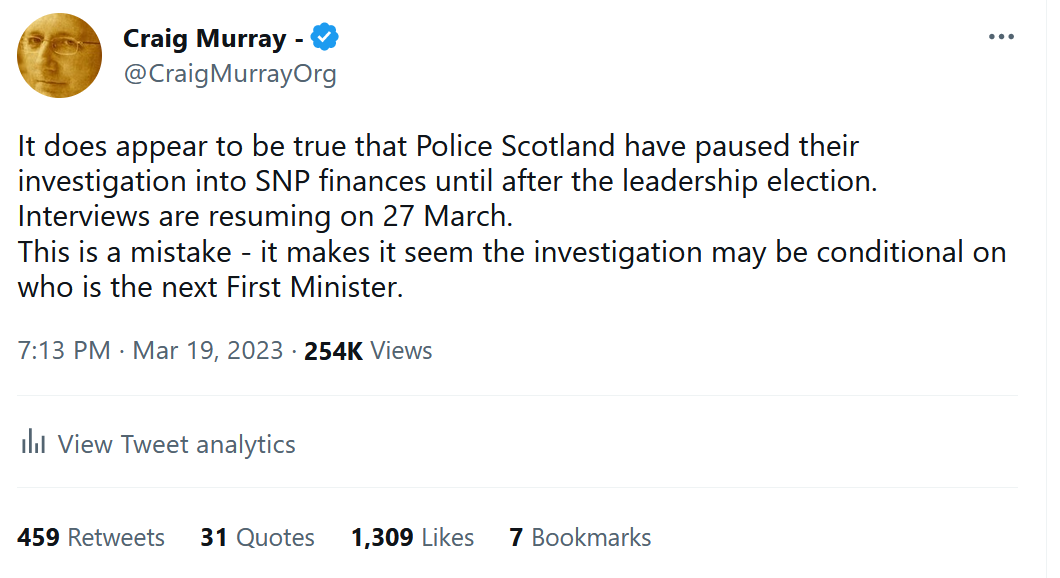Click the bar chart analytics icon
Viewport: 1060px width, 578px height.
33,443
